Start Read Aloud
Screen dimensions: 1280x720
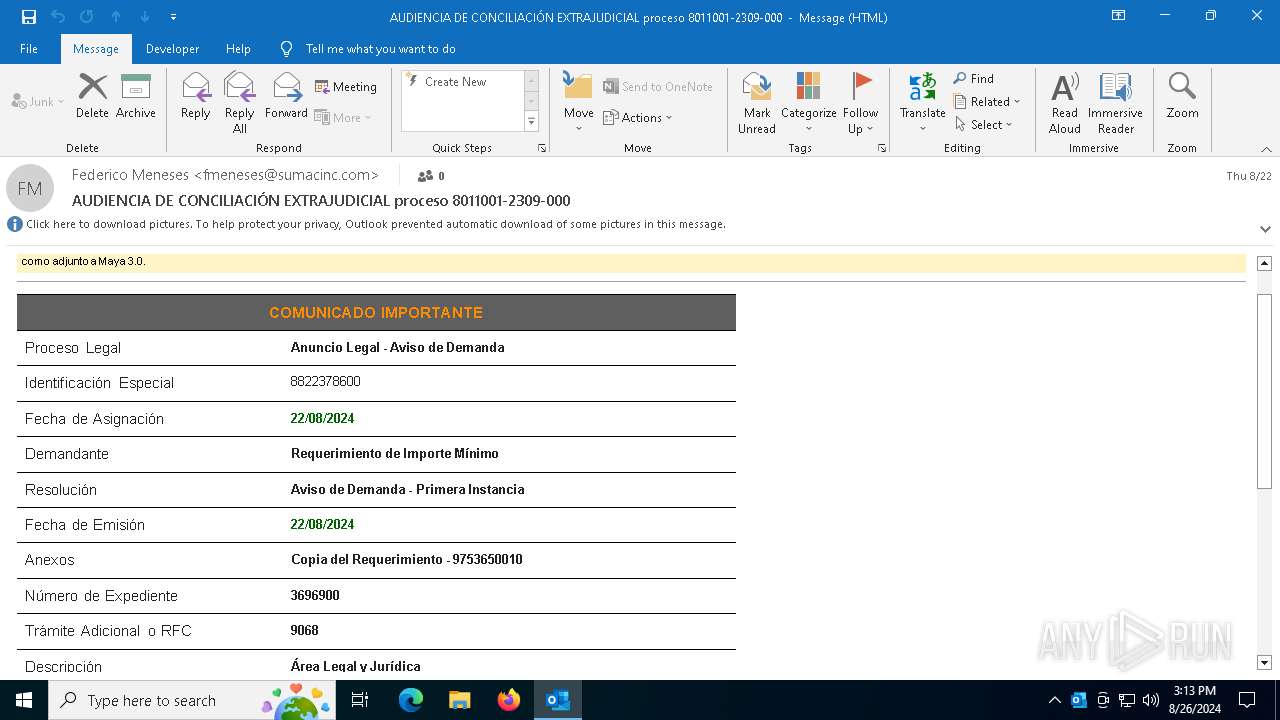coord(1065,102)
